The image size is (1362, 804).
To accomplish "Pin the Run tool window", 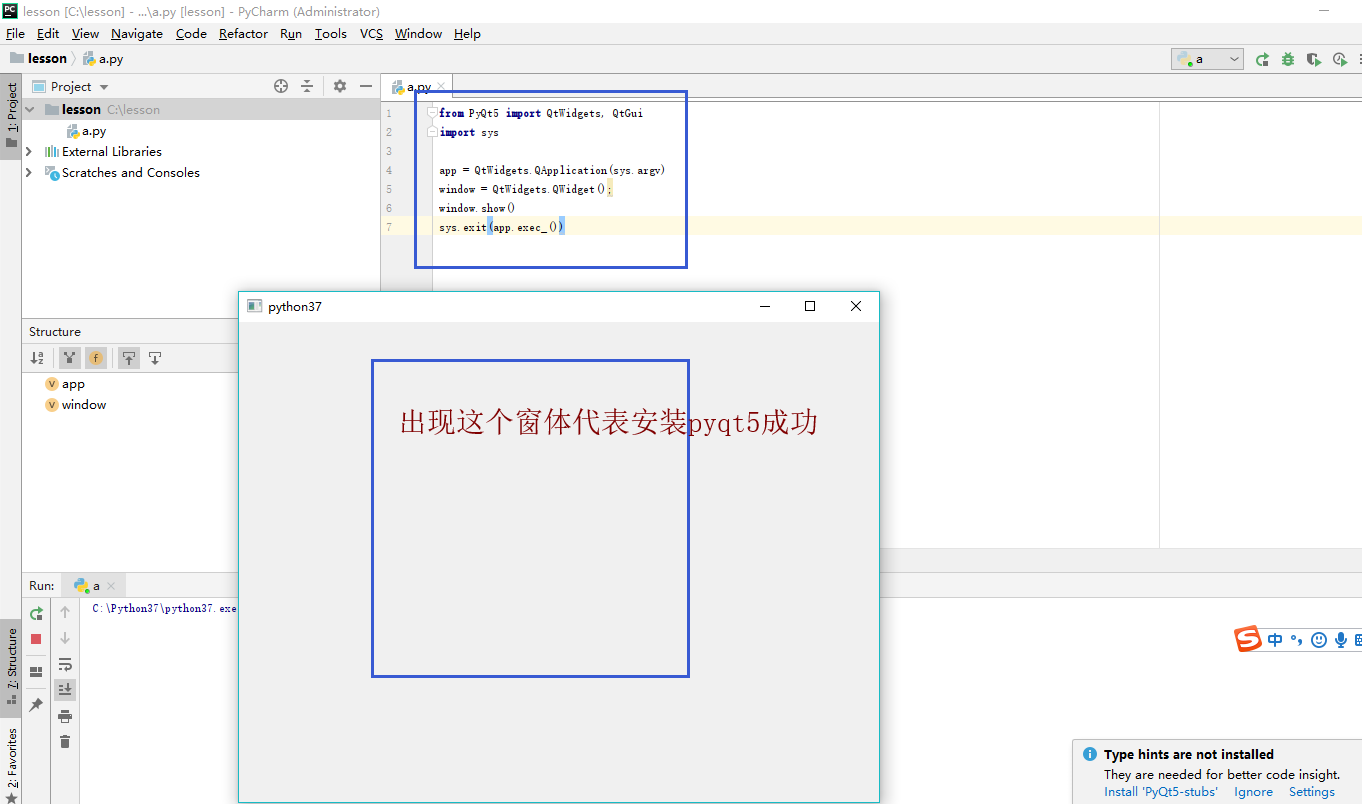I will point(36,704).
